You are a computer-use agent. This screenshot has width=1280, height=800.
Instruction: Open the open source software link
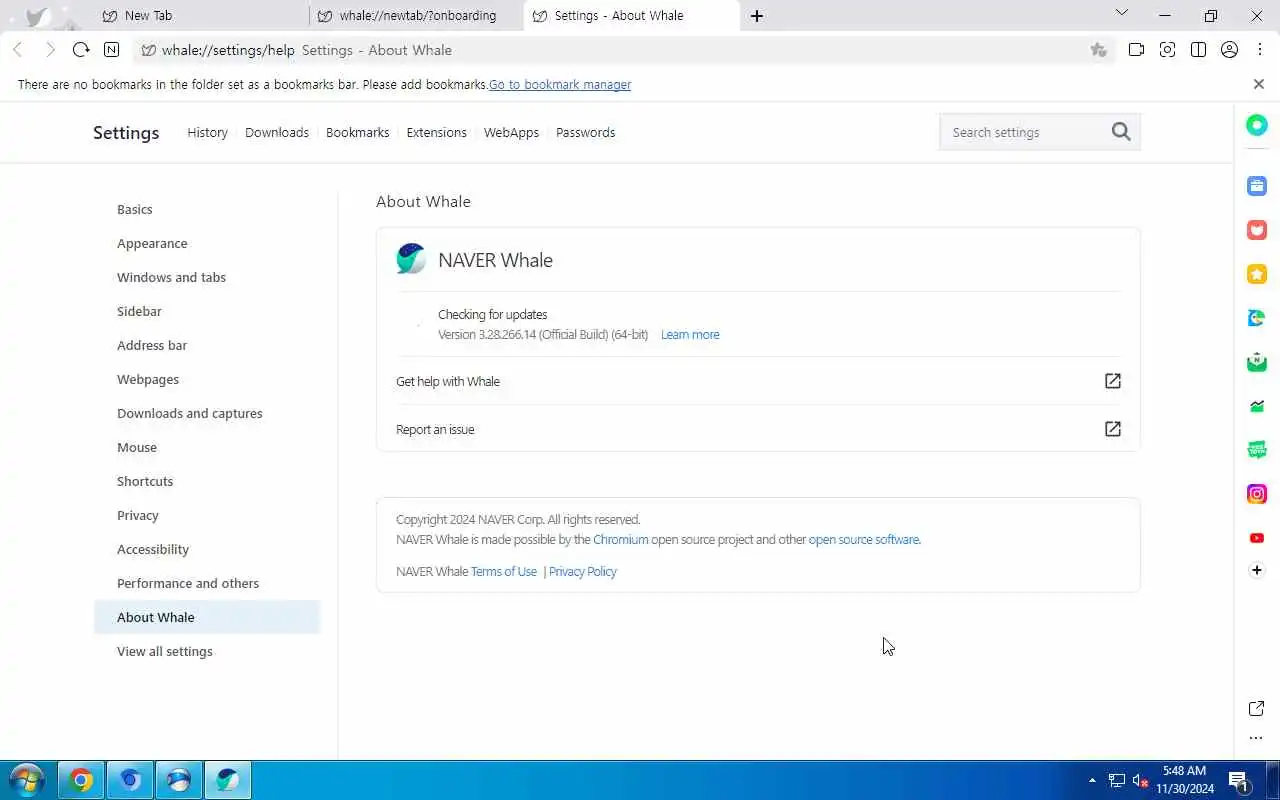pyautogui.click(x=864, y=539)
